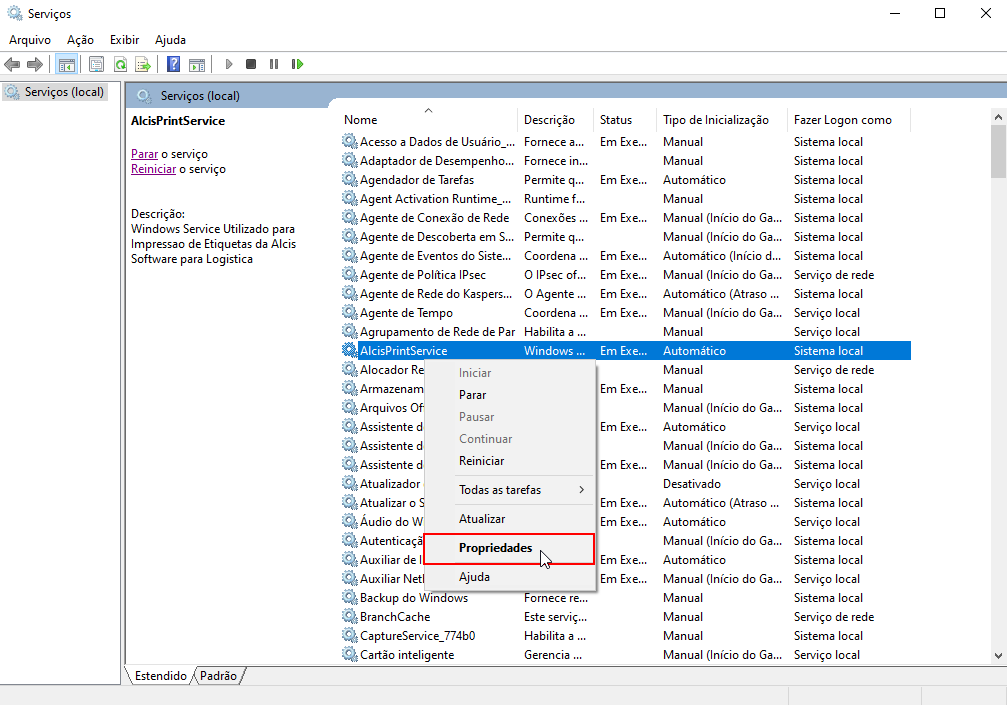1007x705 pixels.
Task: Select the Acesso a Dados de Usuário service
Action: 437,142
